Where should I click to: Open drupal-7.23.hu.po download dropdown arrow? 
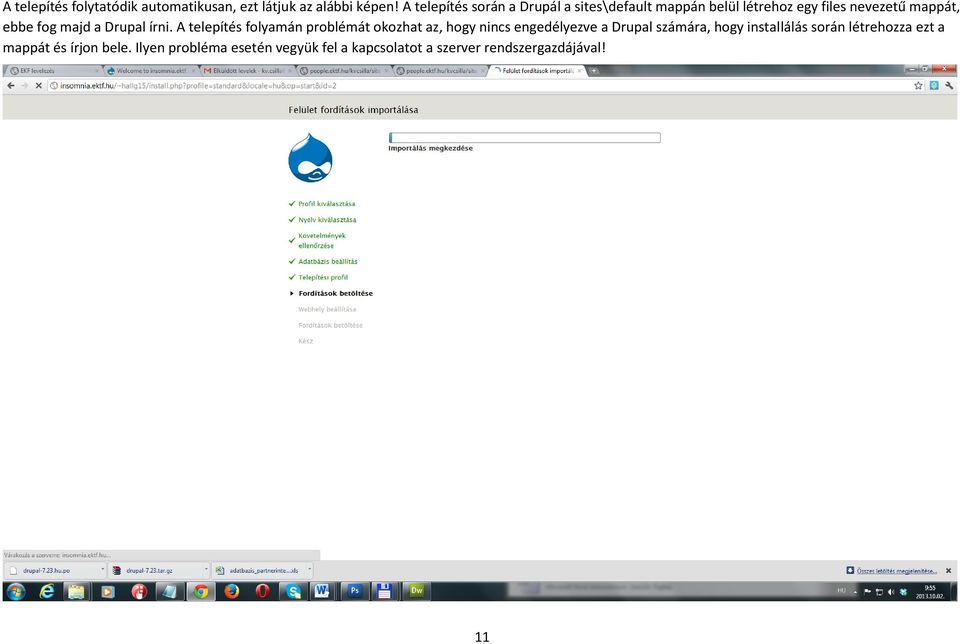pyautogui.click(x=102, y=570)
